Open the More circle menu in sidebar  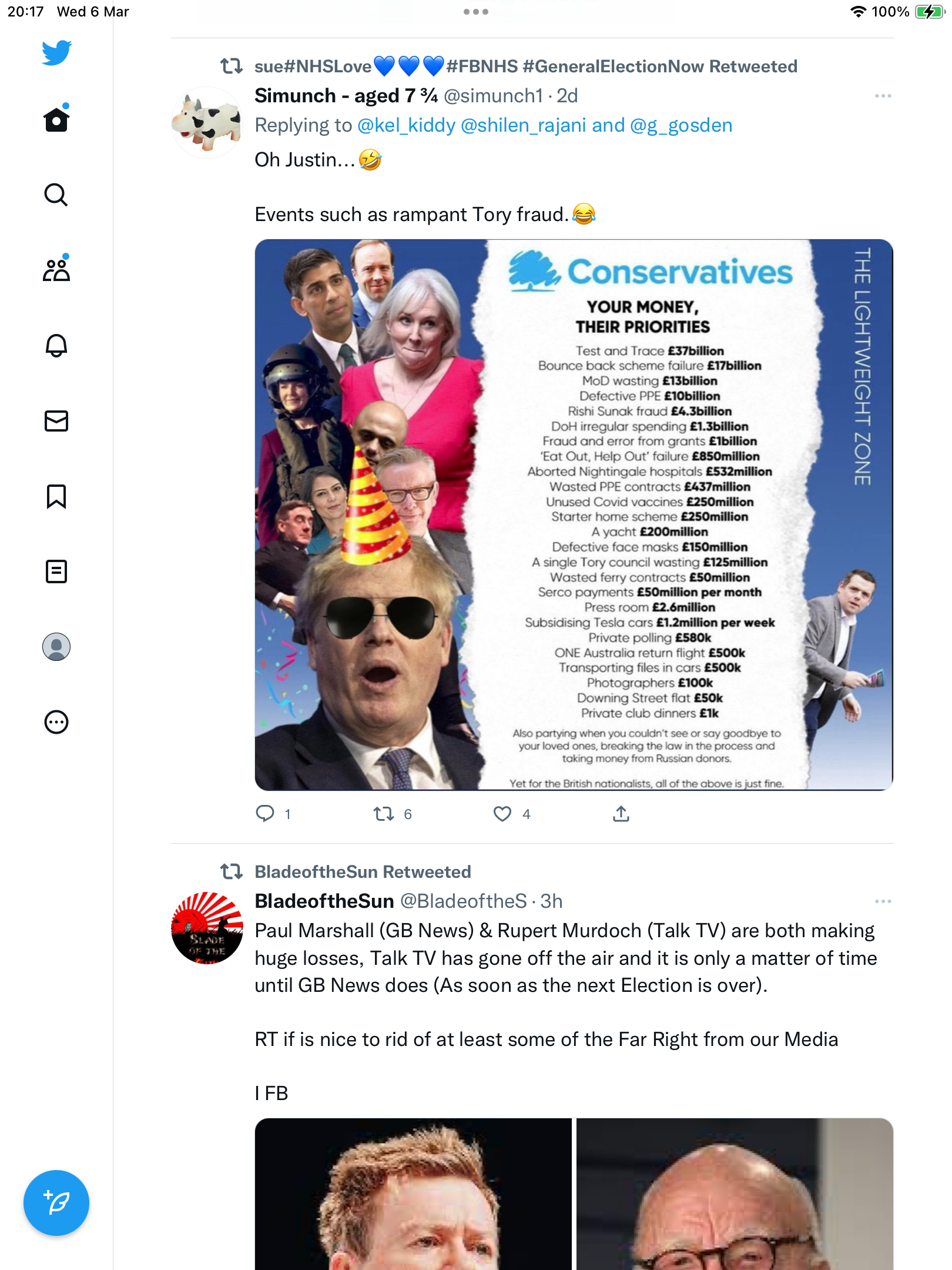click(x=56, y=722)
